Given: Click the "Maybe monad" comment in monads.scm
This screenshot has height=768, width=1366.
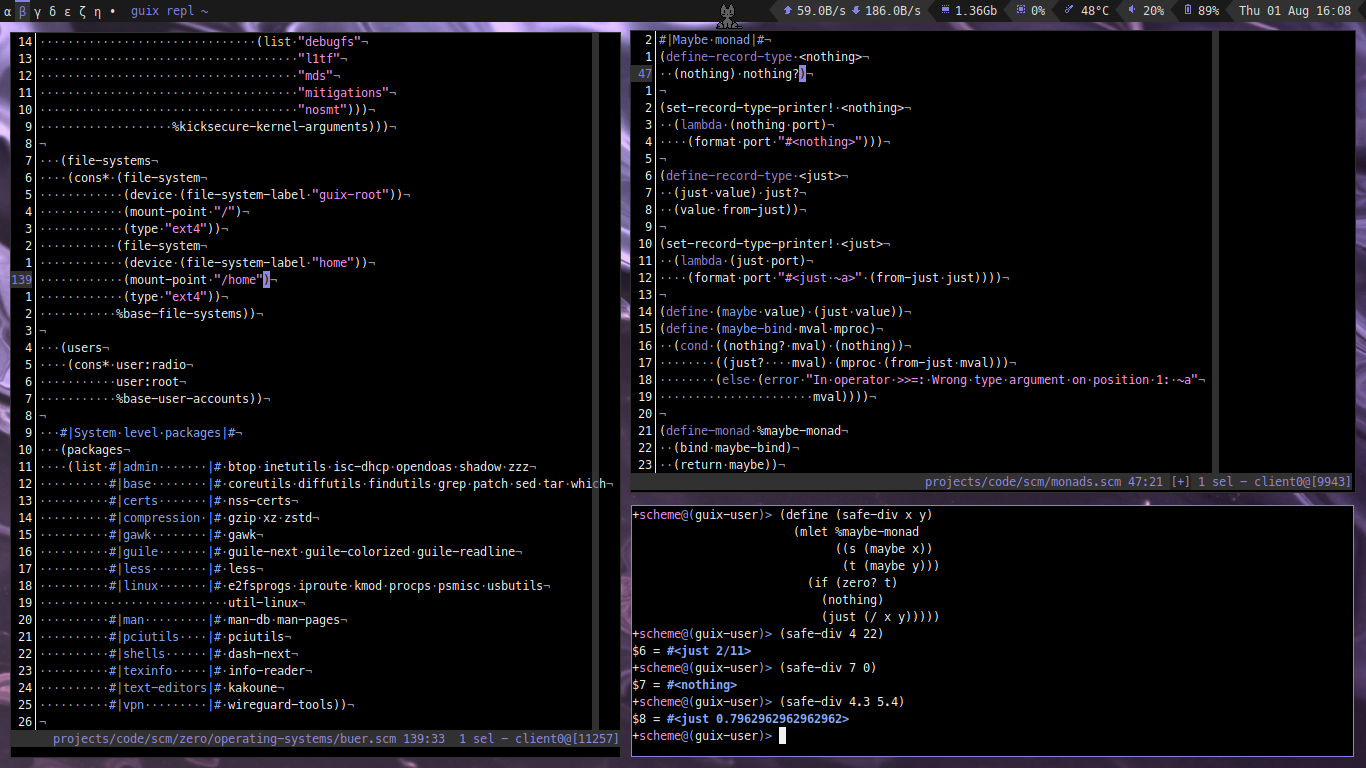Looking at the screenshot, I should (x=711, y=39).
